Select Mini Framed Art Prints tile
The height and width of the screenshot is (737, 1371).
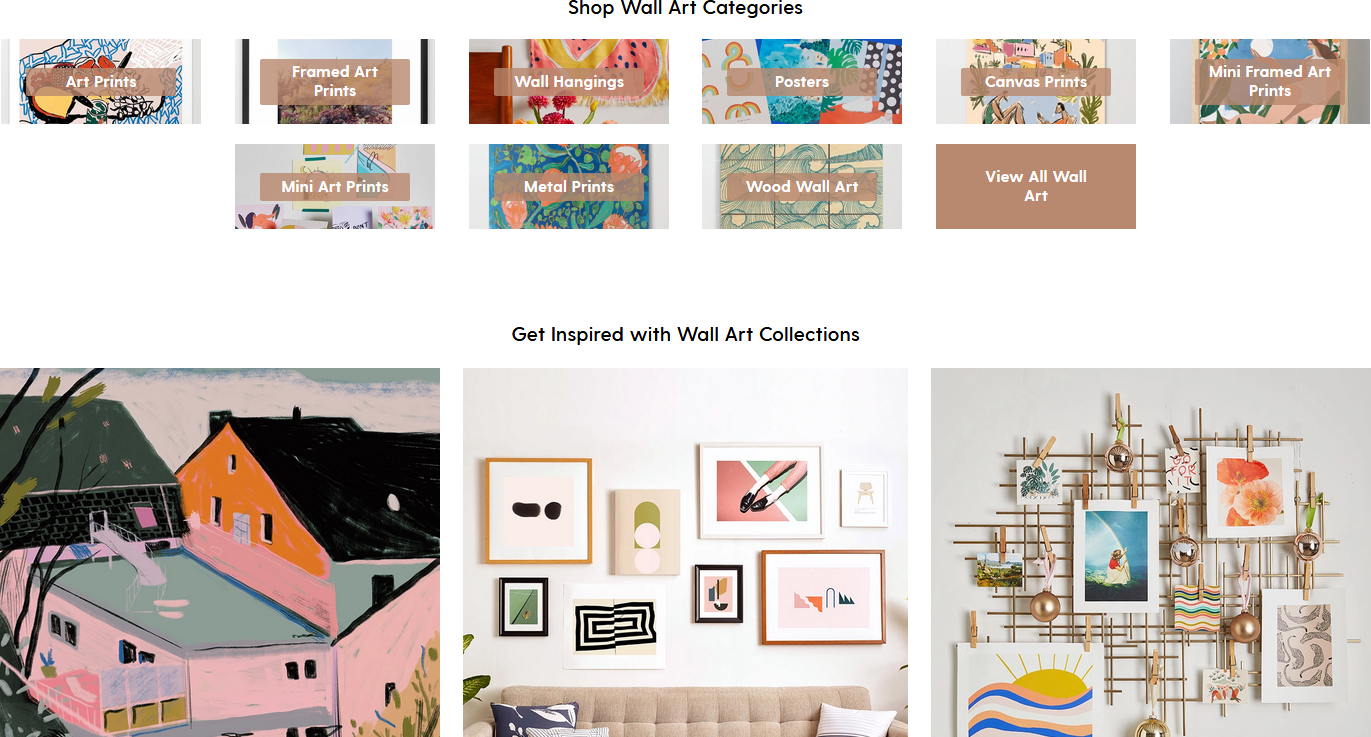click(1270, 82)
